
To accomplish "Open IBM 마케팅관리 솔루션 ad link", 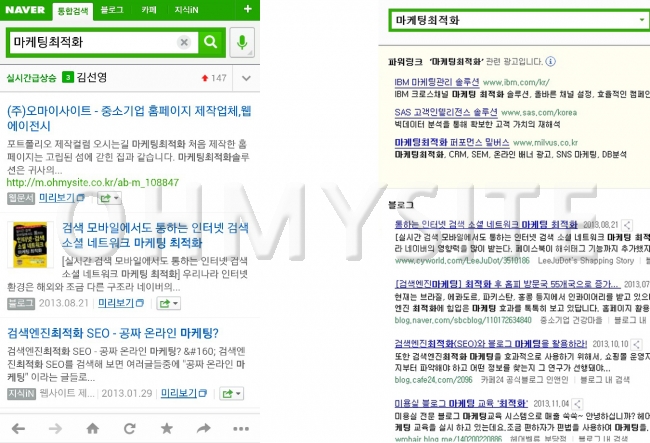I will [x=437, y=82].
